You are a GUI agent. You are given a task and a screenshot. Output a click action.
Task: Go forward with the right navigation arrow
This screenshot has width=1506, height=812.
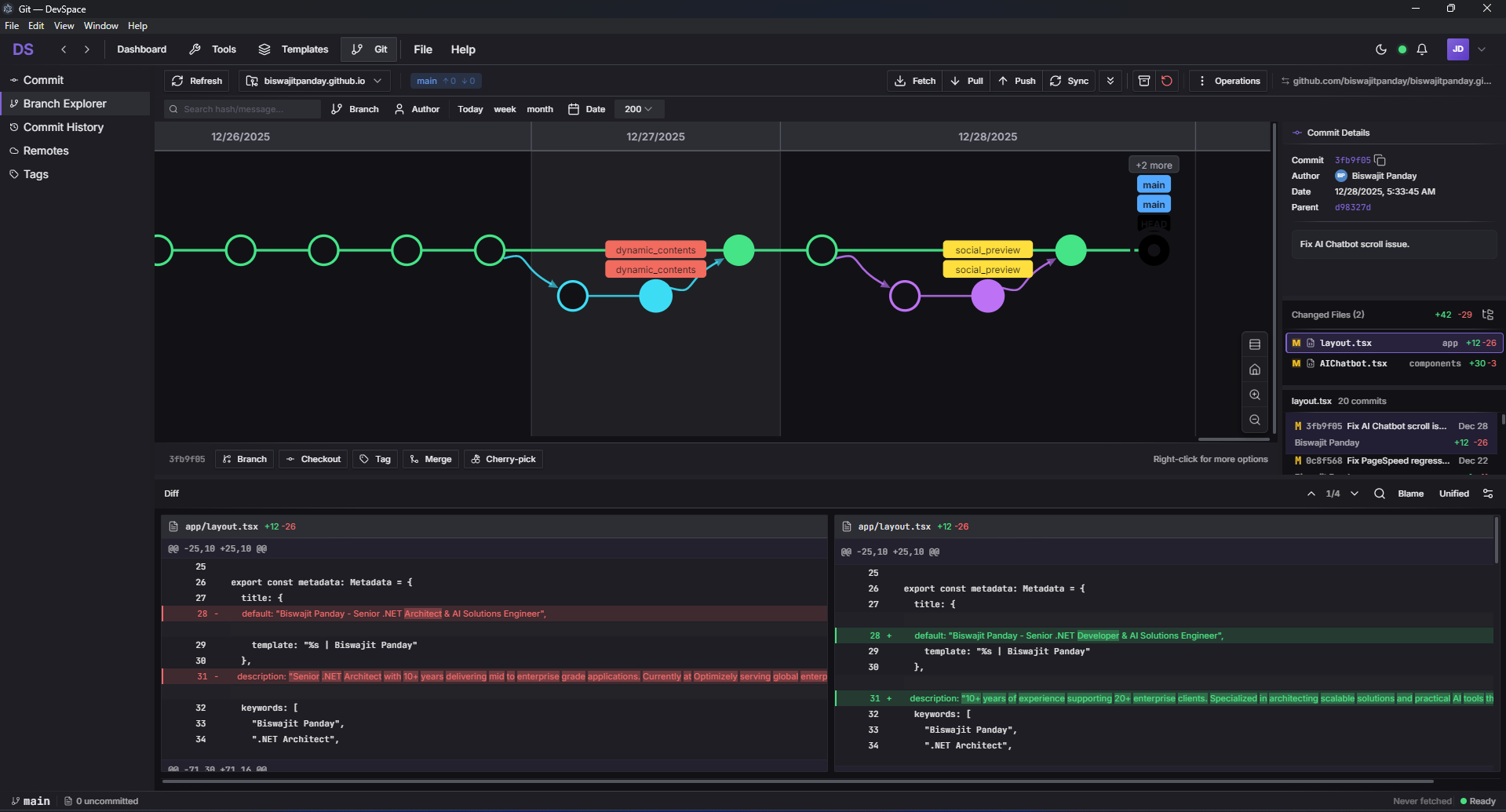click(x=87, y=49)
